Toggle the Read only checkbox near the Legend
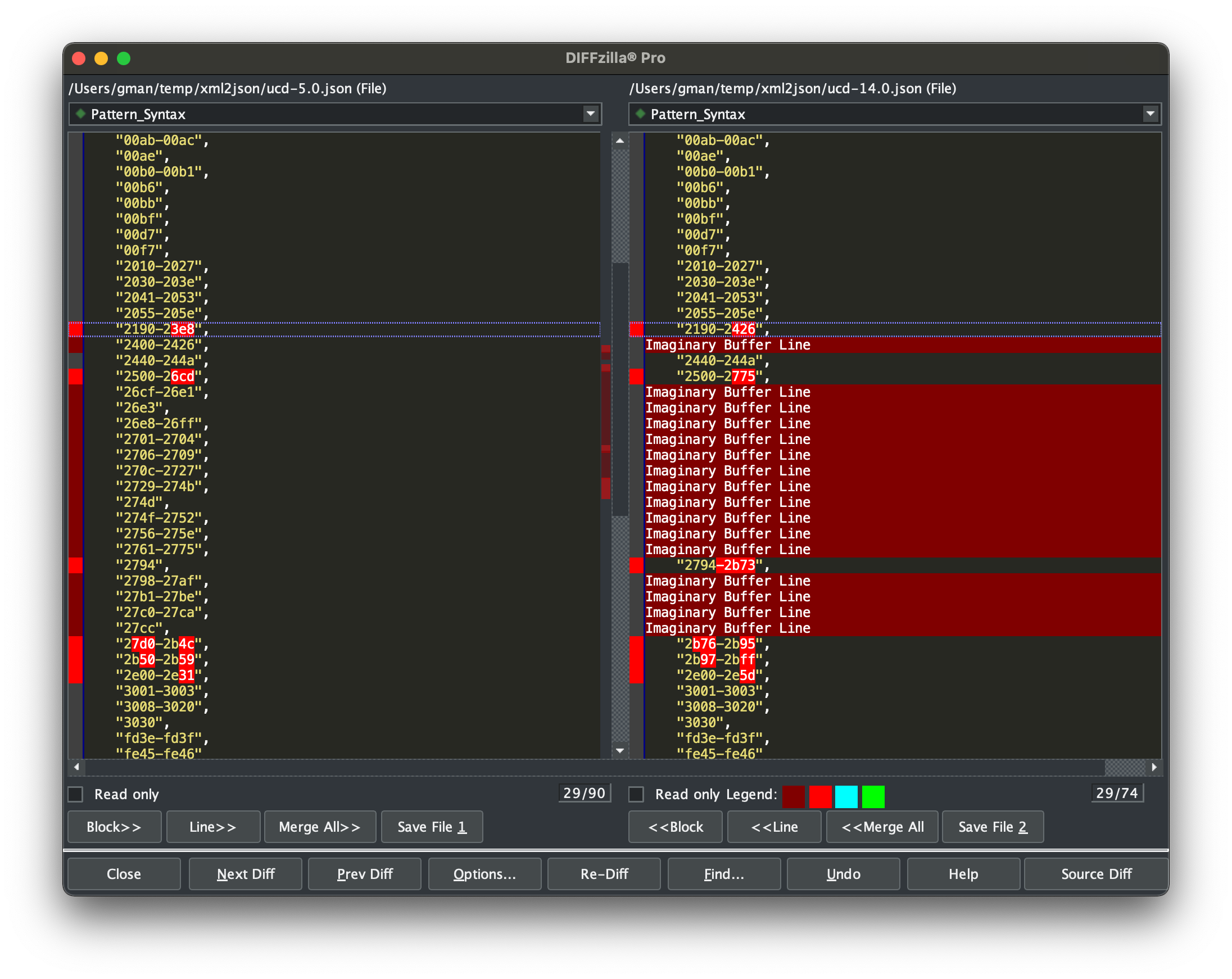The height and width of the screenshot is (979, 1232). [636, 794]
